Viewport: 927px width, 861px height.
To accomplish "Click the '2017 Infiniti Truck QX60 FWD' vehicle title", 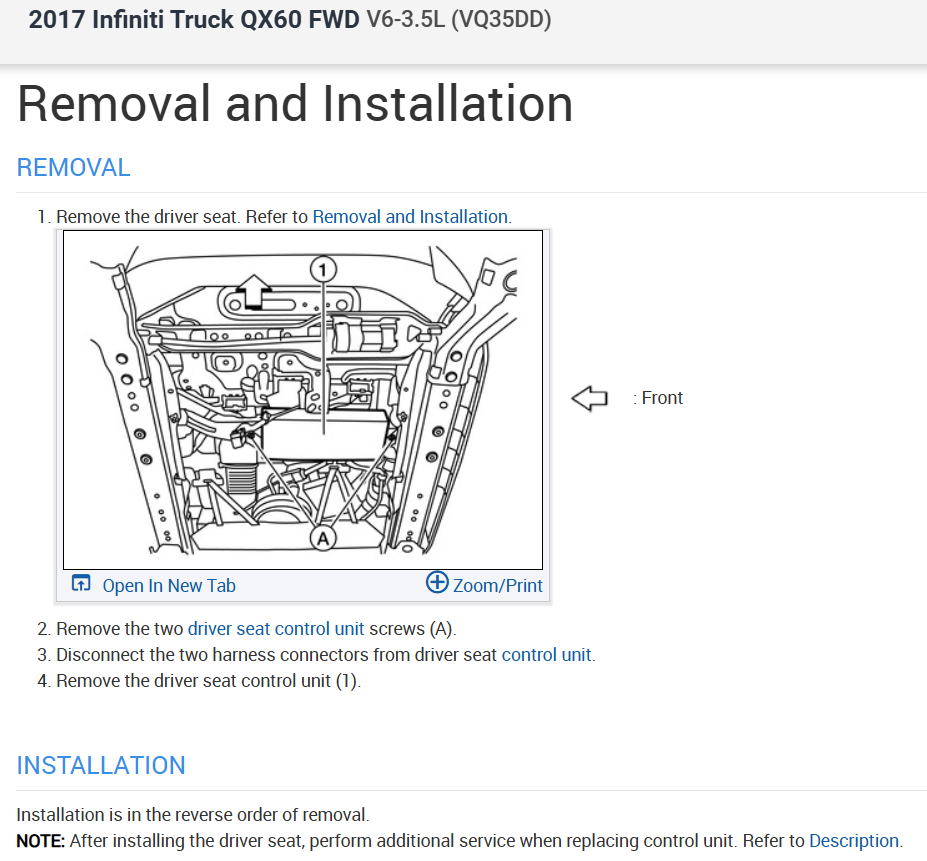I will click(194, 20).
